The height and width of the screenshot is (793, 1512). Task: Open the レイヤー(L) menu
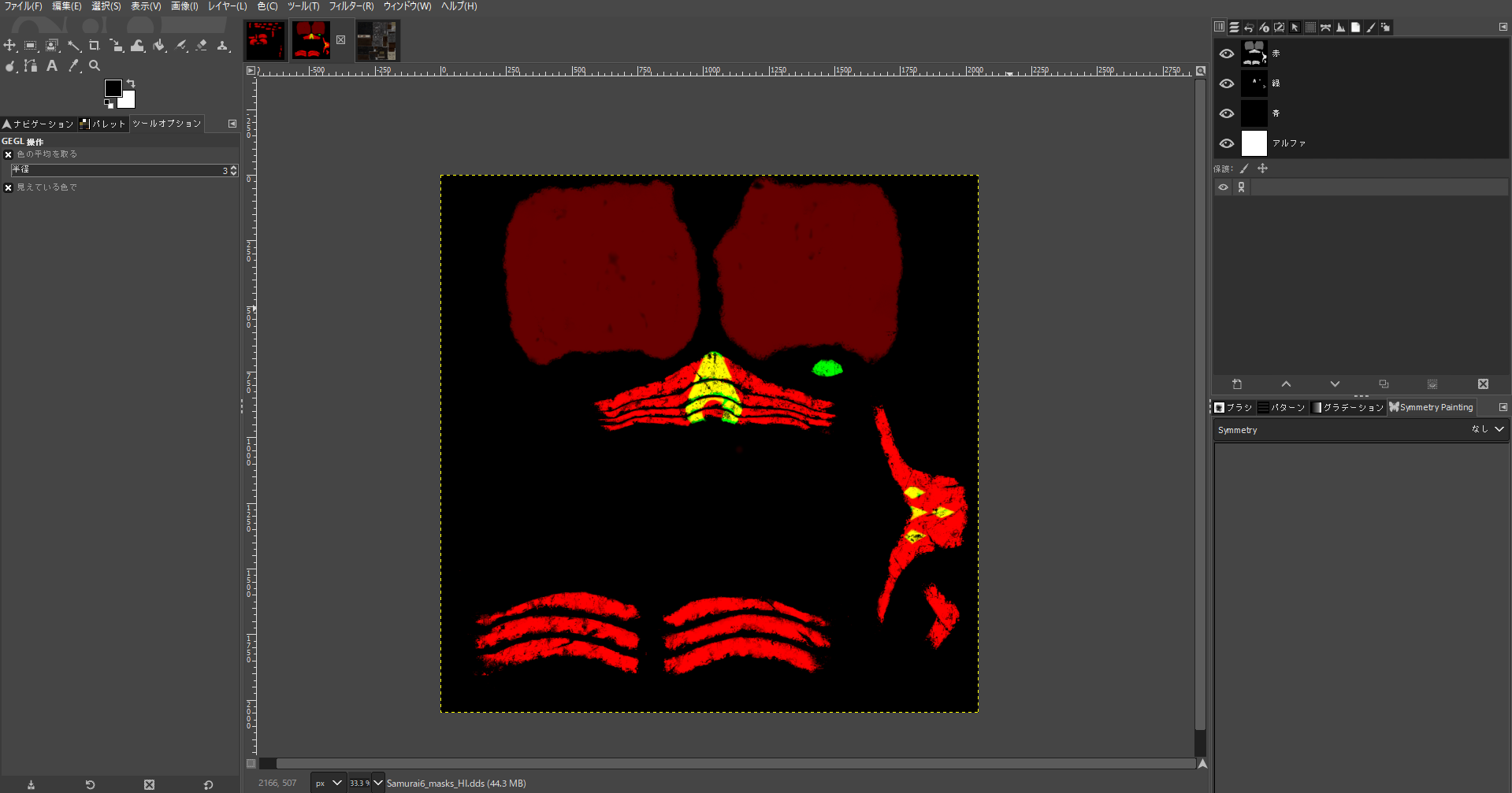coord(228,6)
